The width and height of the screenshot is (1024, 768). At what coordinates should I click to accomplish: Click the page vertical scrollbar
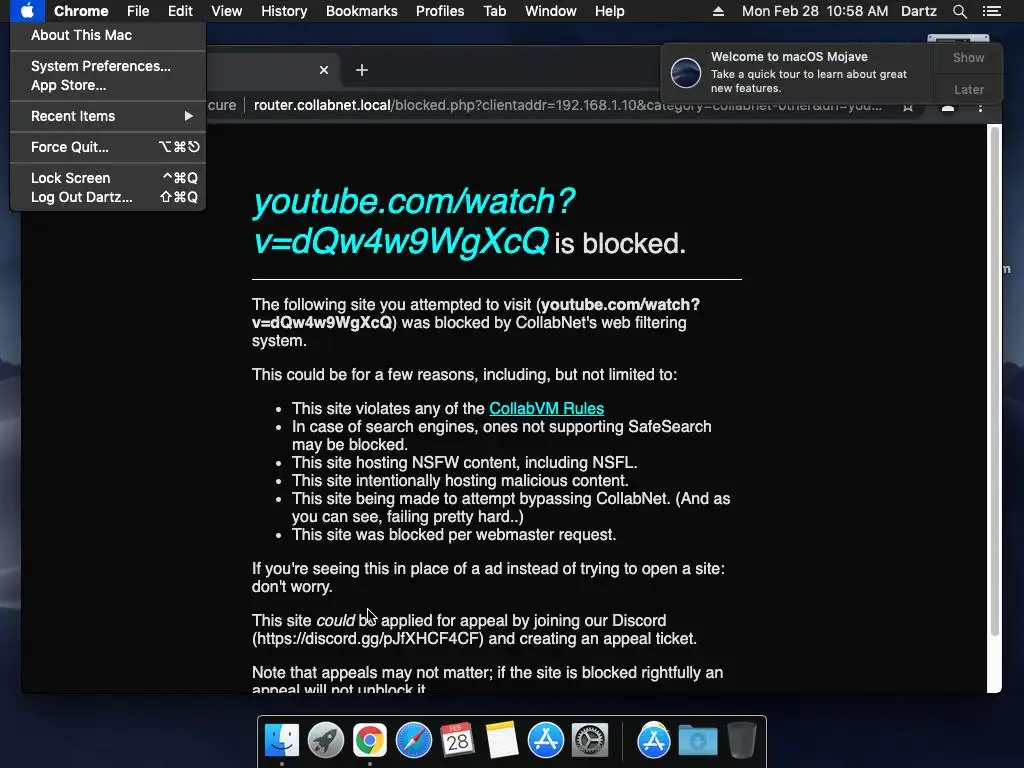[995, 381]
